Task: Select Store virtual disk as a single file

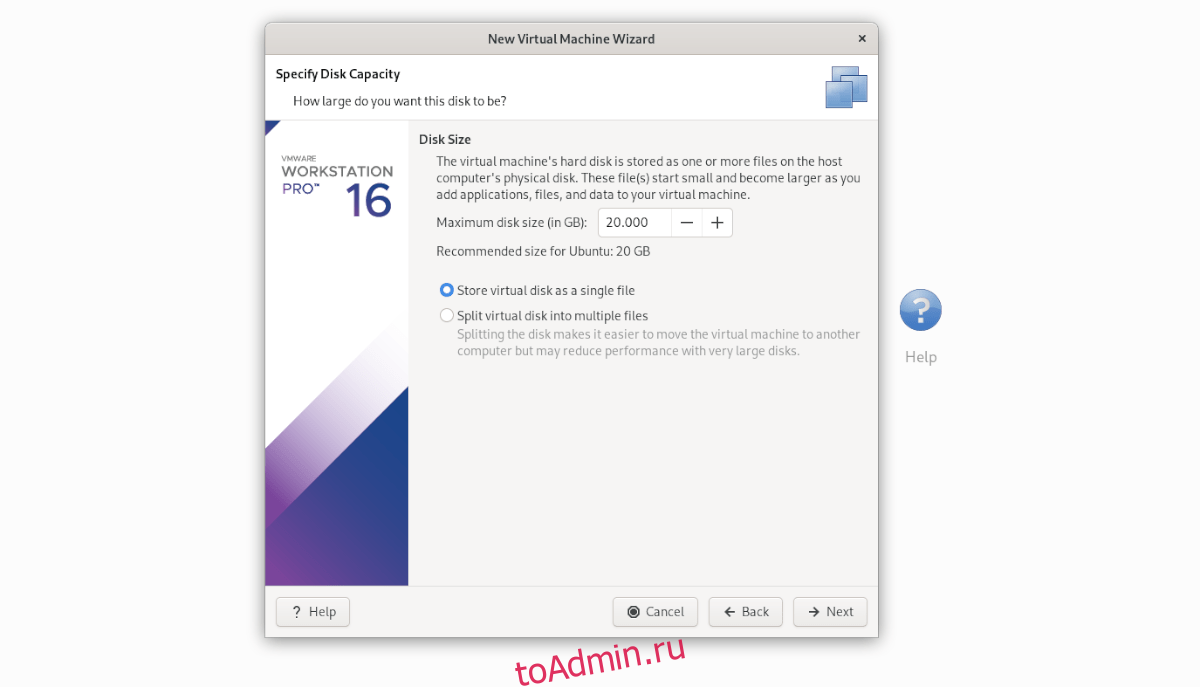Action: (x=447, y=290)
